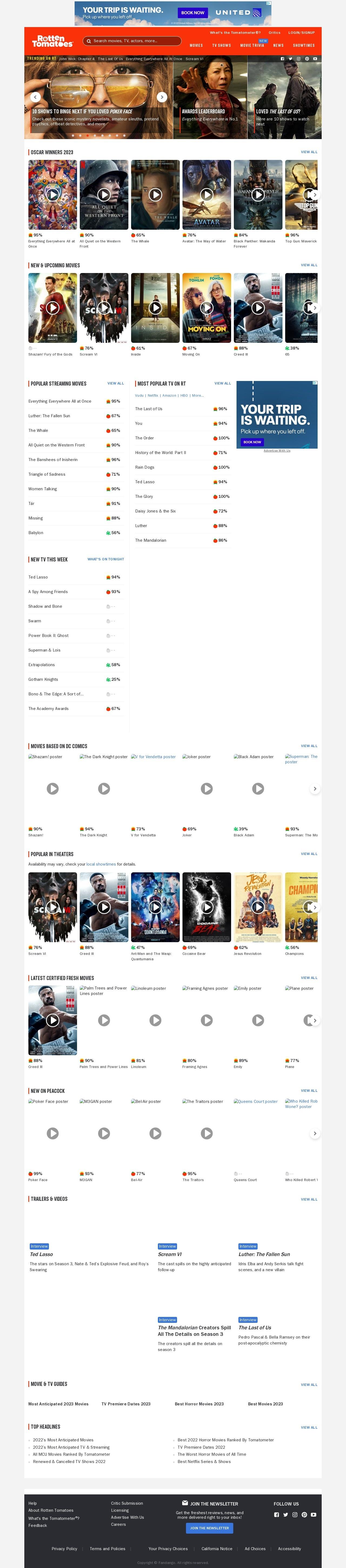Play trailer for M3GAN in Peacock row
346x1568 pixels.
[104, 1133]
